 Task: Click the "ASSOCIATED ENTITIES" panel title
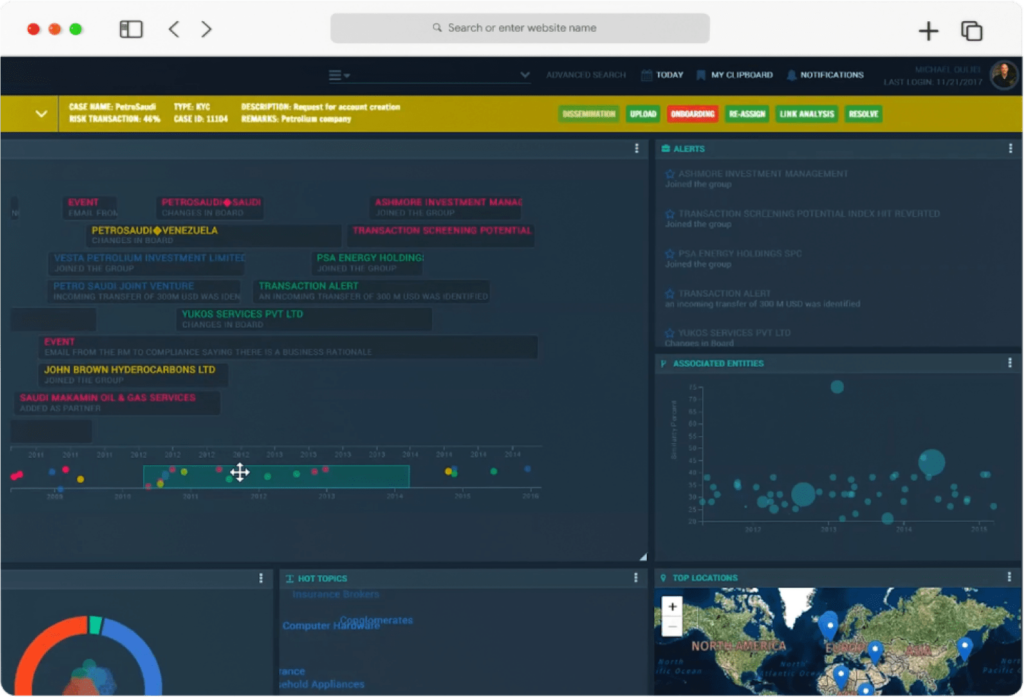(x=718, y=364)
